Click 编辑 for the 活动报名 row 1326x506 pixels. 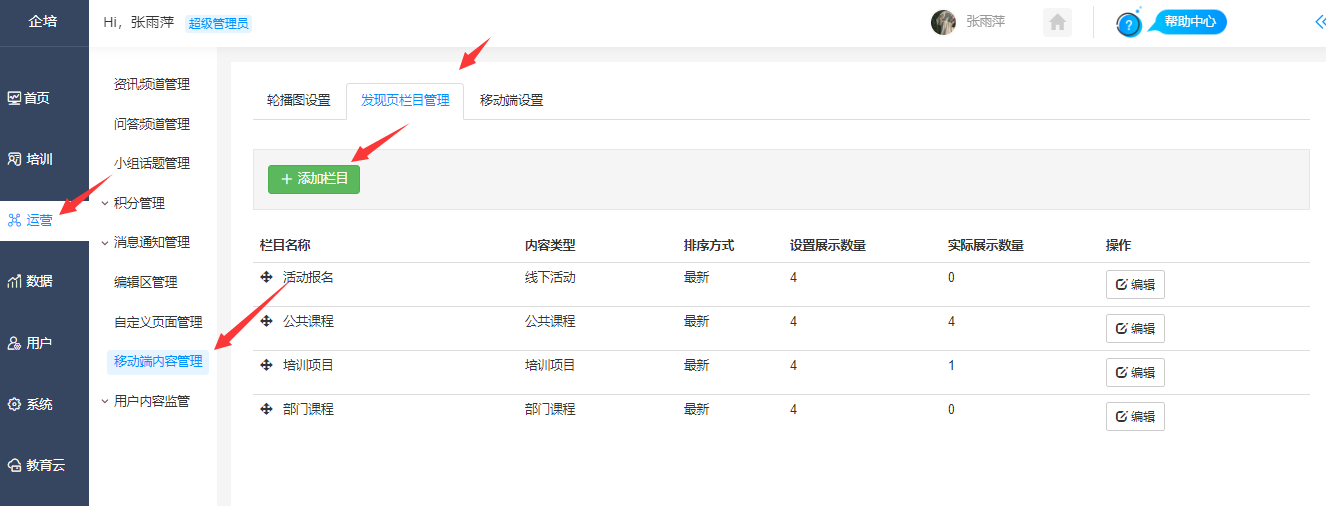click(x=1135, y=284)
